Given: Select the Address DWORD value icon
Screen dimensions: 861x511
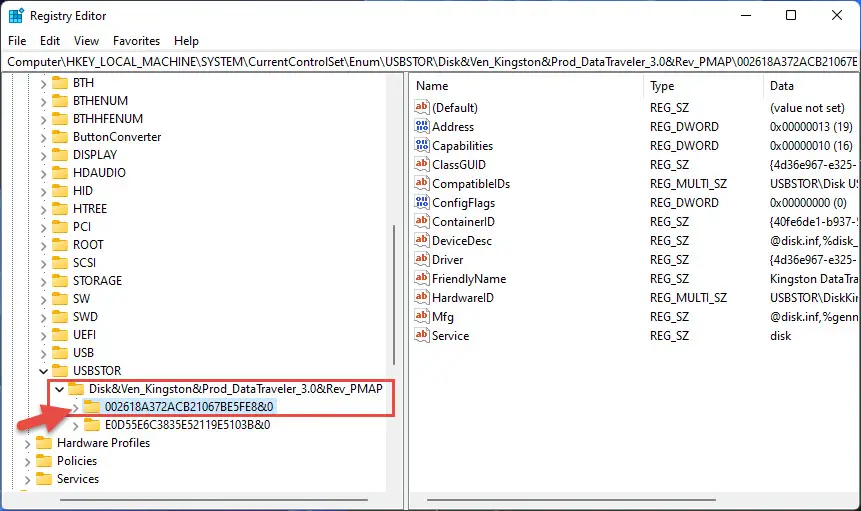Looking at the screenshot, I should click(x=422, y=126).
